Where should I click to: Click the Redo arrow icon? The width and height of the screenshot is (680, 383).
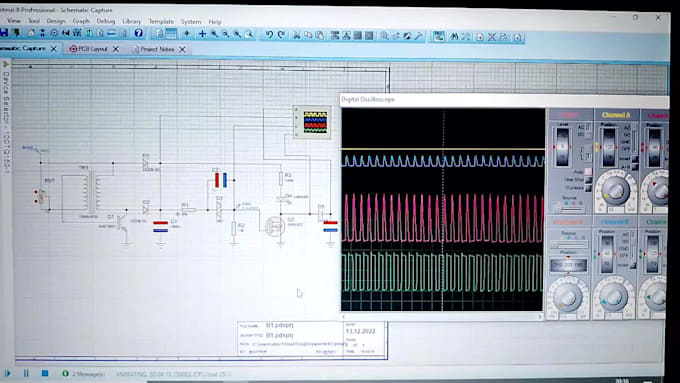point(281,34)
